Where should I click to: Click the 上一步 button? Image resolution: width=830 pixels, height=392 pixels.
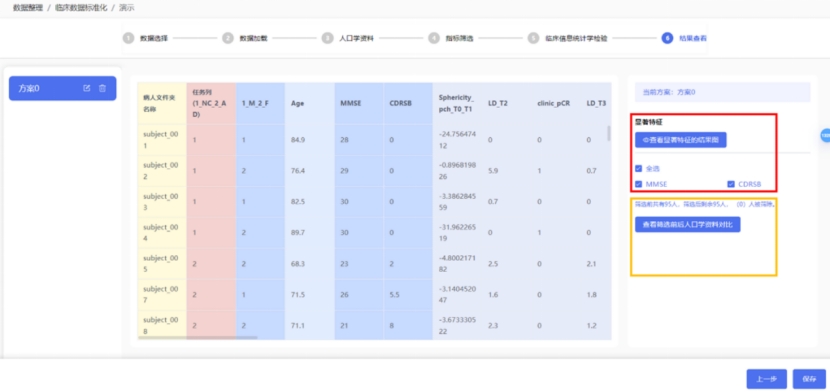click(x=766, y=379)
